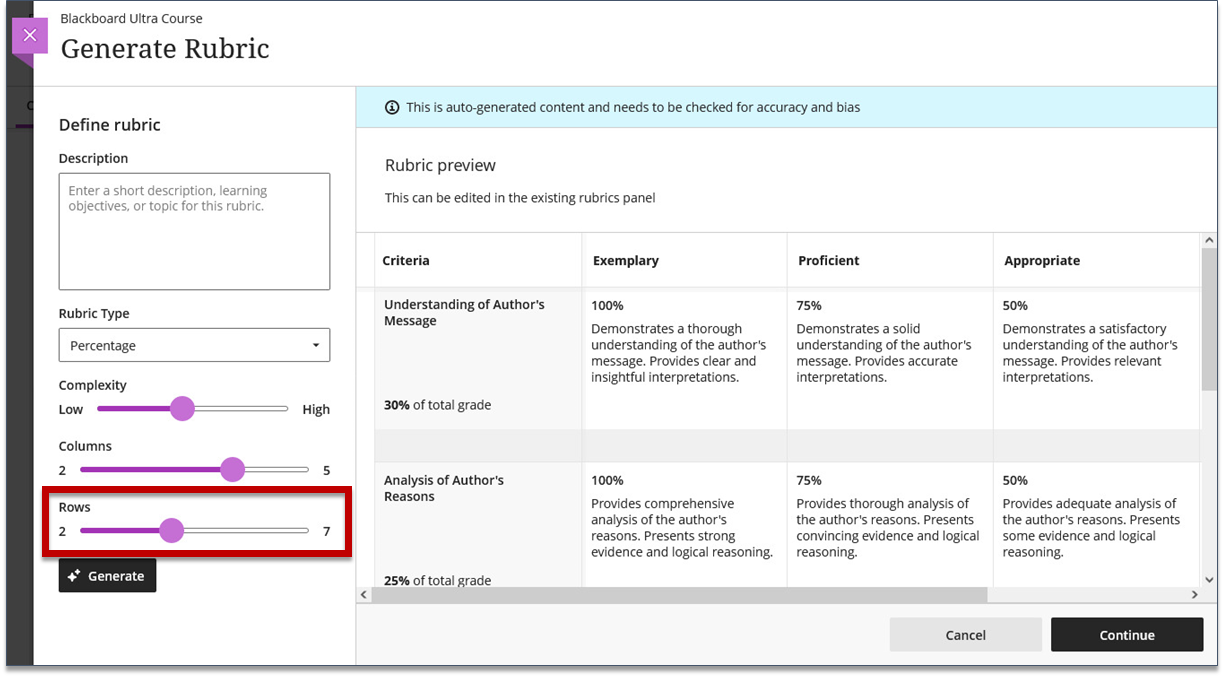Cancel rubric generation
1224x677 pixels.
click(965, 635)
